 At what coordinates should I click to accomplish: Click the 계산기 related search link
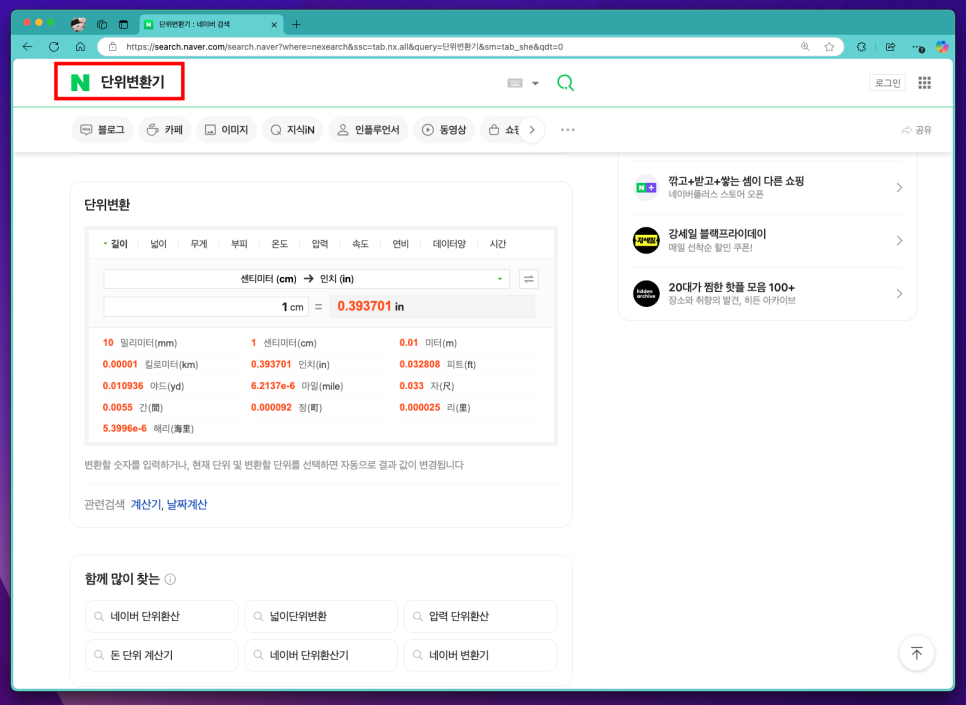point(146,505)
